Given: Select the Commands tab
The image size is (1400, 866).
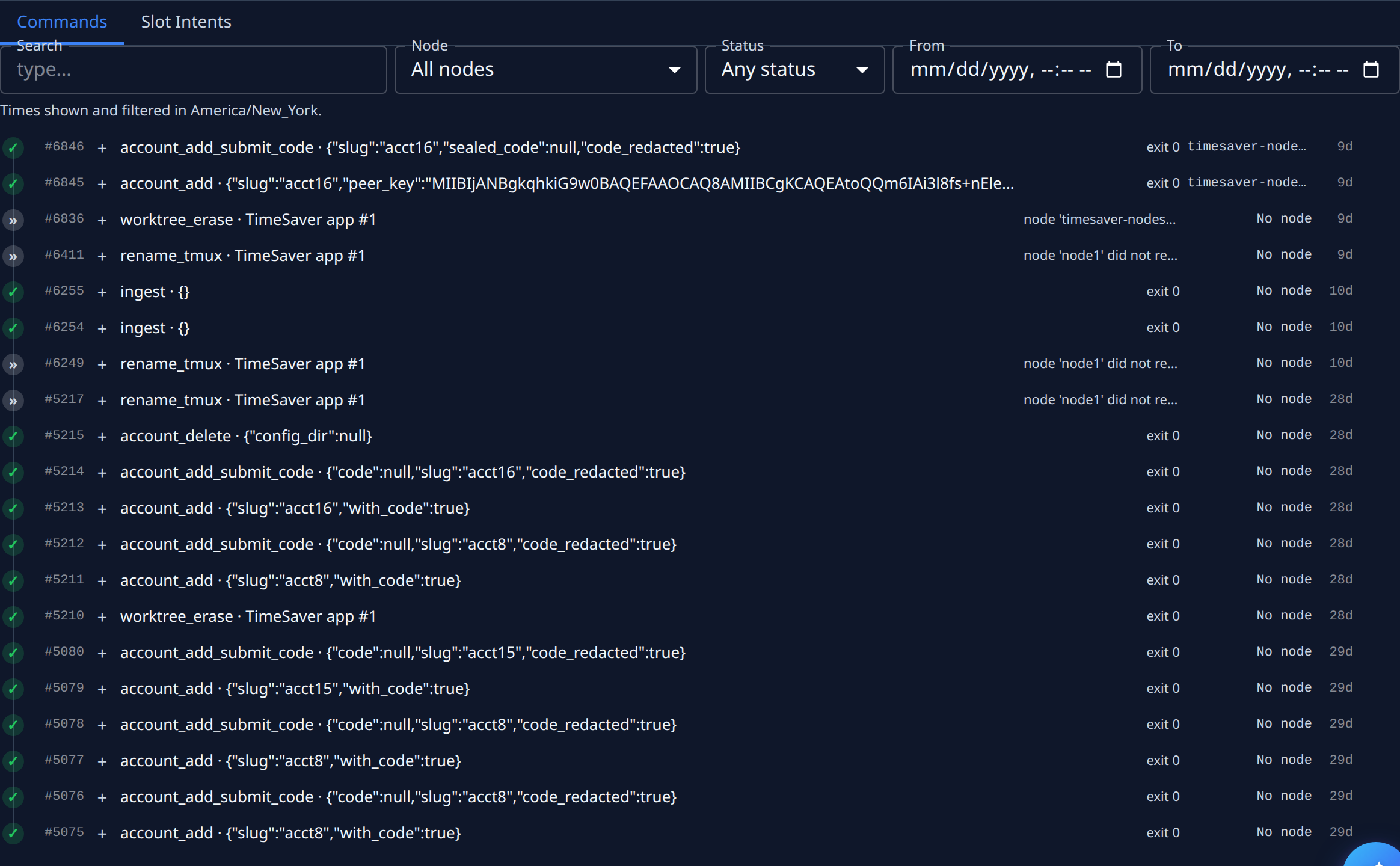Looking at the screenshot, I should click(62, 22).
